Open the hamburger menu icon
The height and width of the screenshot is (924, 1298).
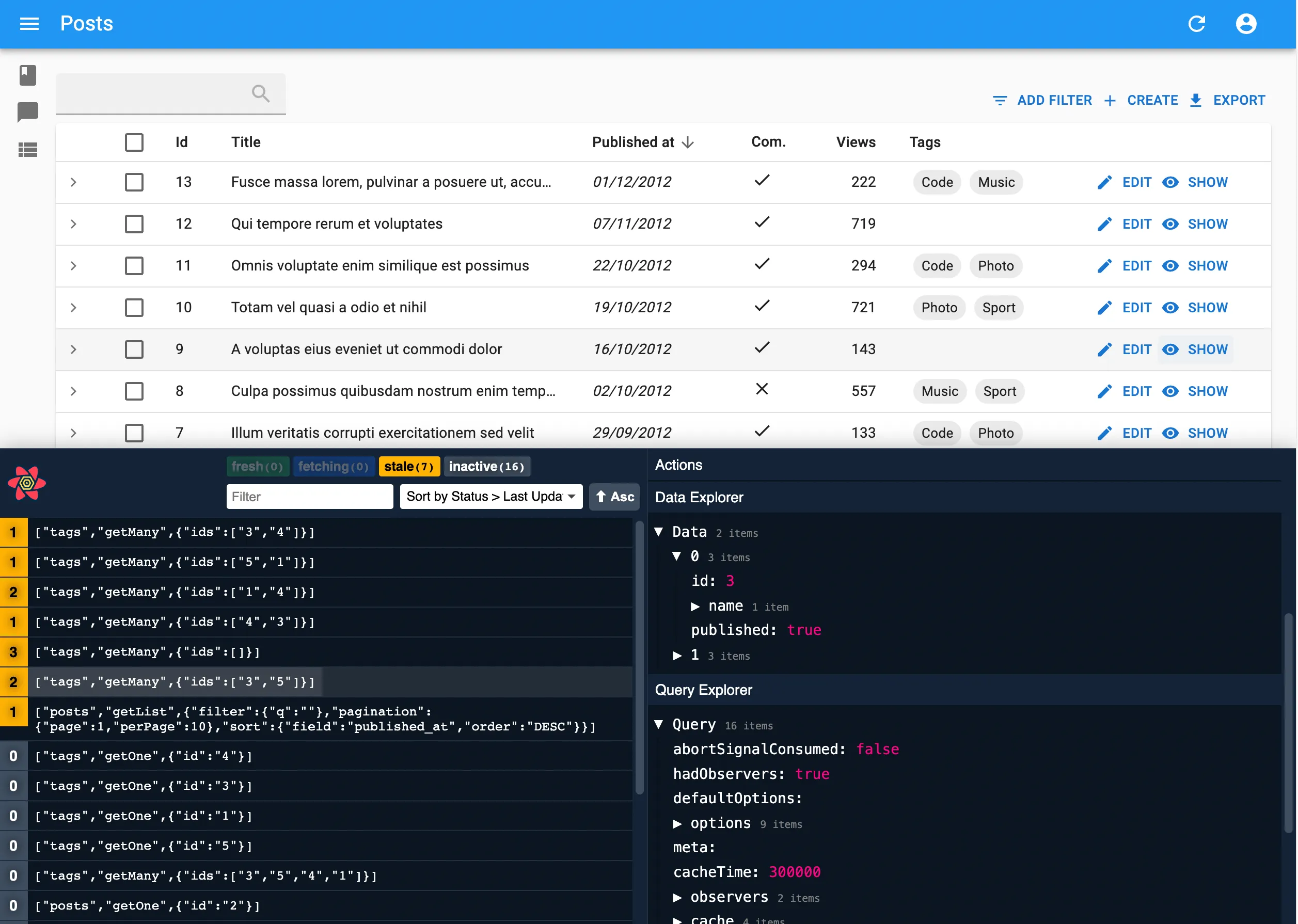click(x=29, y=24)
